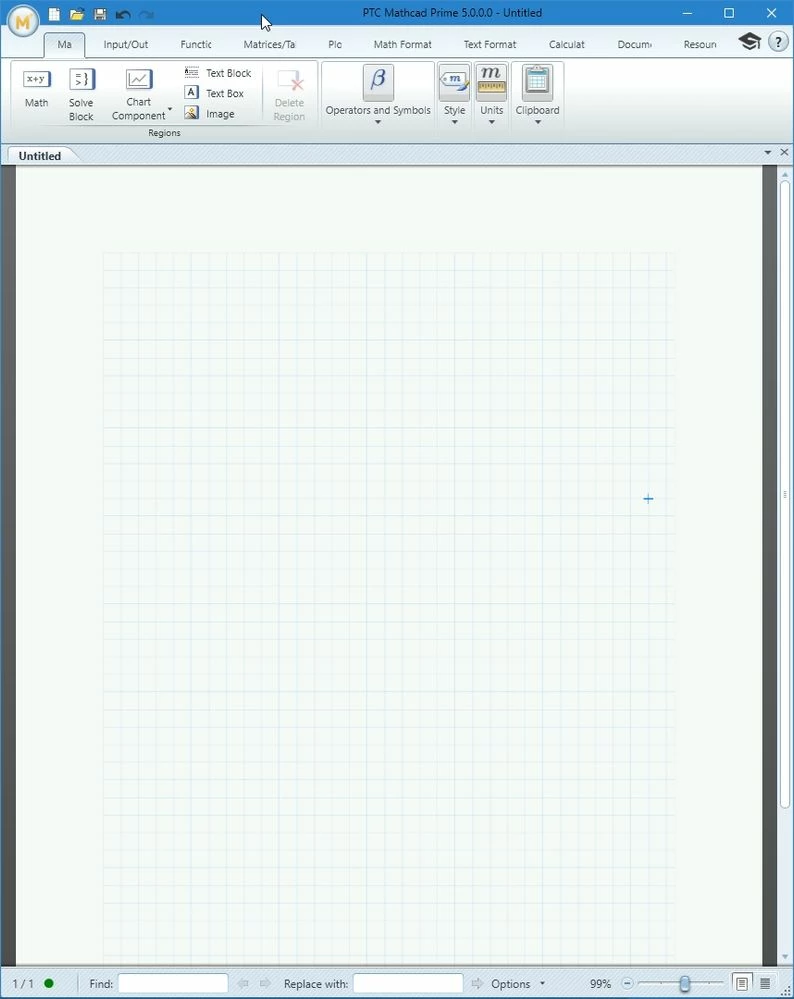
Task: Save the worksheet with the floppy icon
Action: (100, 14)
